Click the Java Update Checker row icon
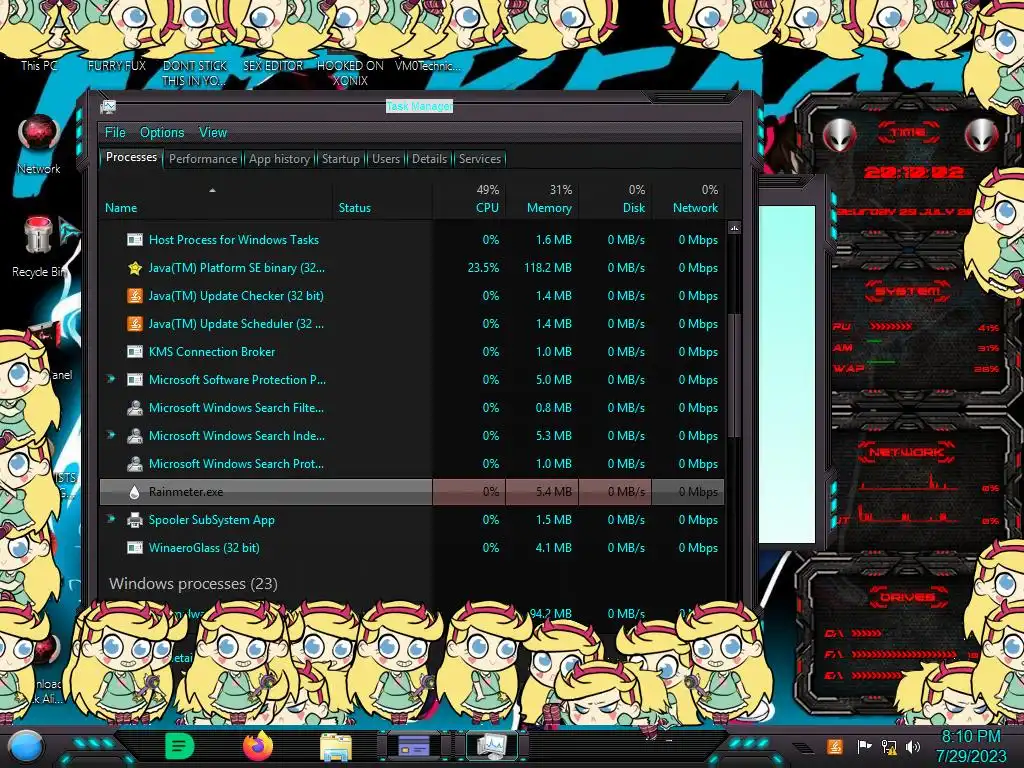1024x768 pixels. pyautogui.click(x=135, y=296)
